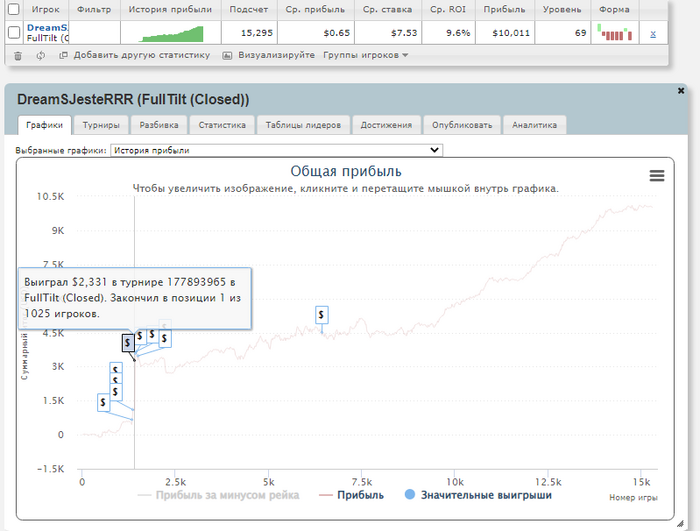Toggle Значительные выигрыши legend
The height and width of the screenshot is (531, 700).
click(x=478, y=495)
